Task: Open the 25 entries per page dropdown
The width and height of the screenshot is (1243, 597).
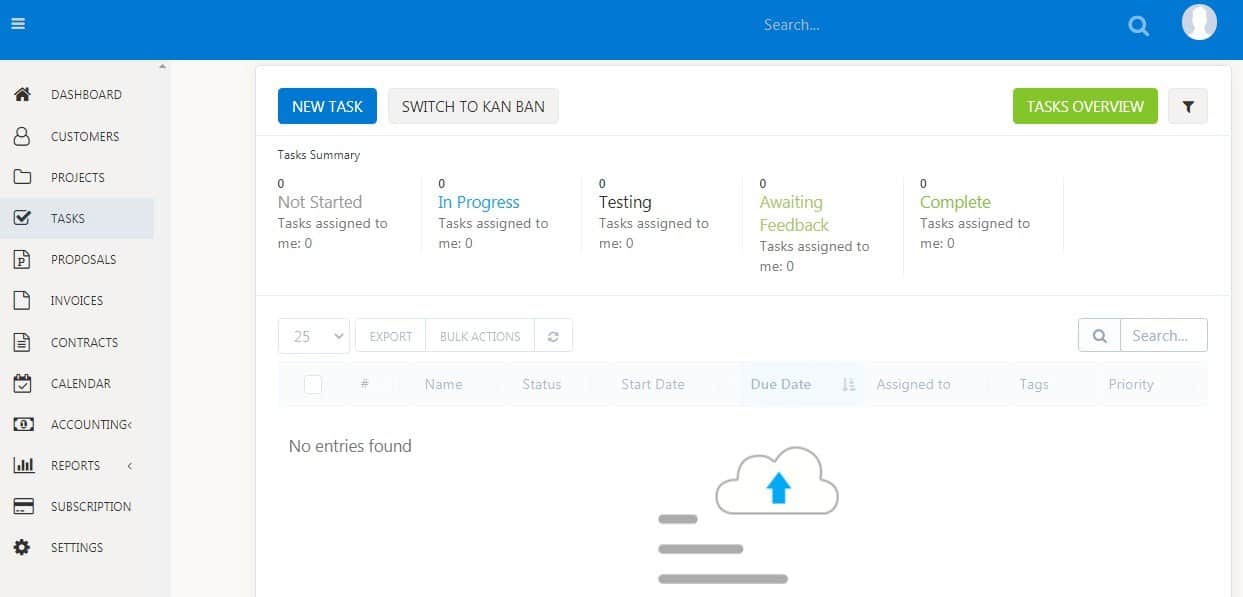Action: point(313,336)
